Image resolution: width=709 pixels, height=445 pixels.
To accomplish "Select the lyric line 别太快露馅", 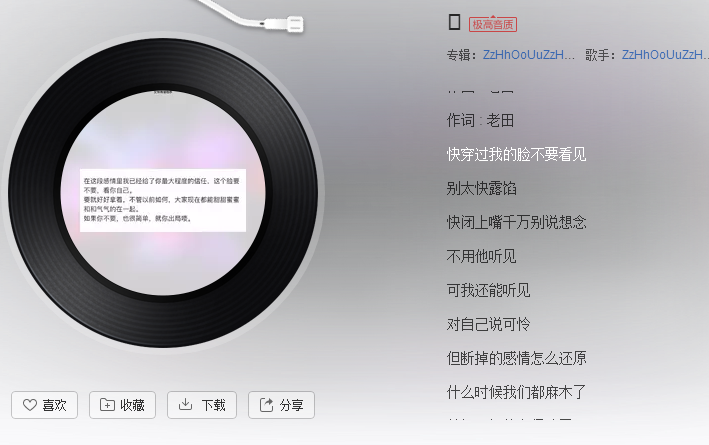I will [x=482, y=188].
